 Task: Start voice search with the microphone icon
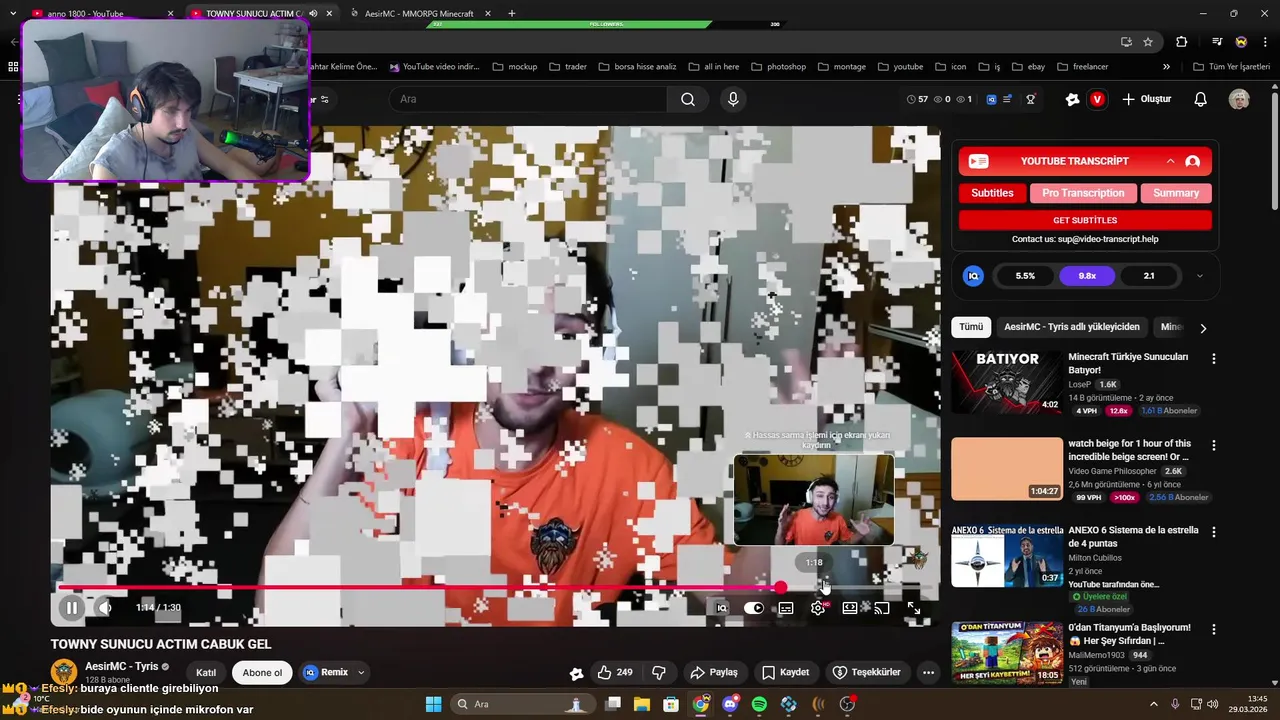tap(733, 99)
